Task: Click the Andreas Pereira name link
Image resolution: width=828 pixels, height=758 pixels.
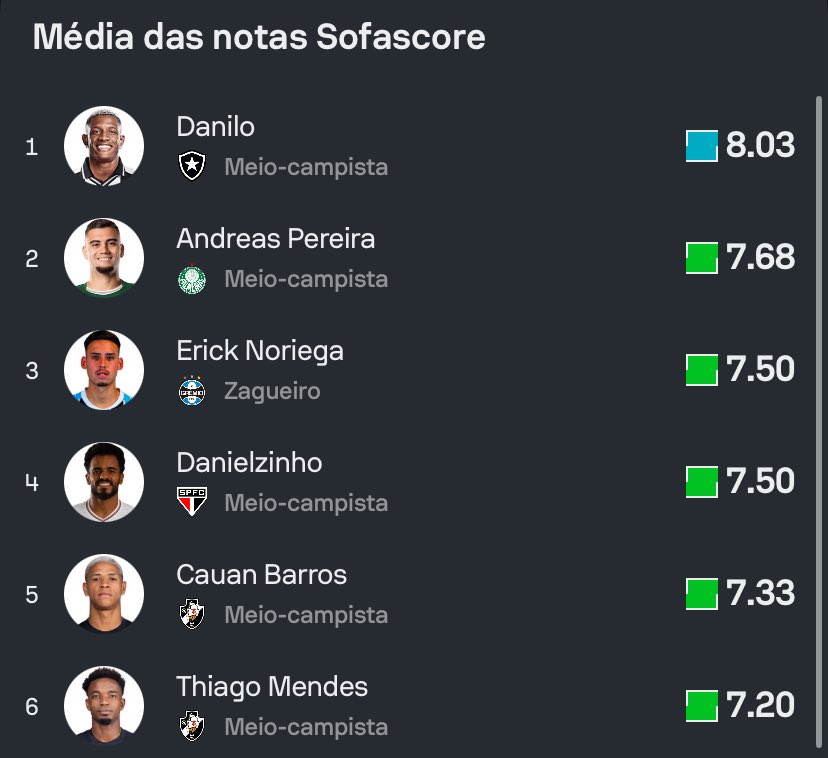Action: tap(275, 239)
